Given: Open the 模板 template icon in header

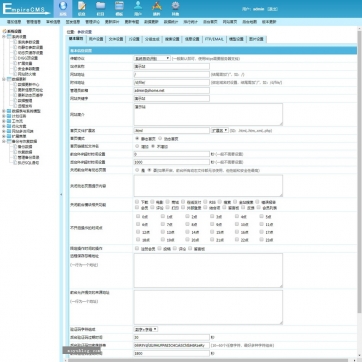Looking at the screenshot, I should [119, 8].
